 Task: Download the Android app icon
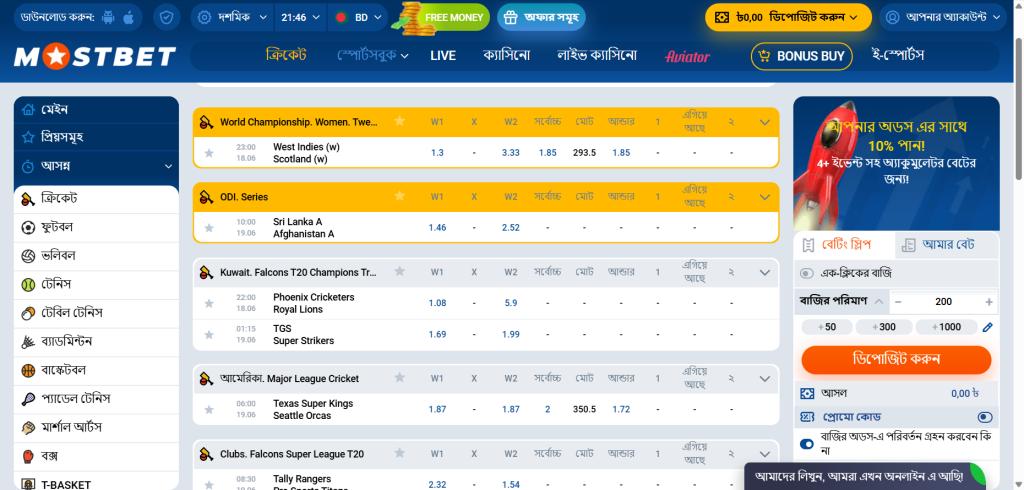click(x=108, y=18)
